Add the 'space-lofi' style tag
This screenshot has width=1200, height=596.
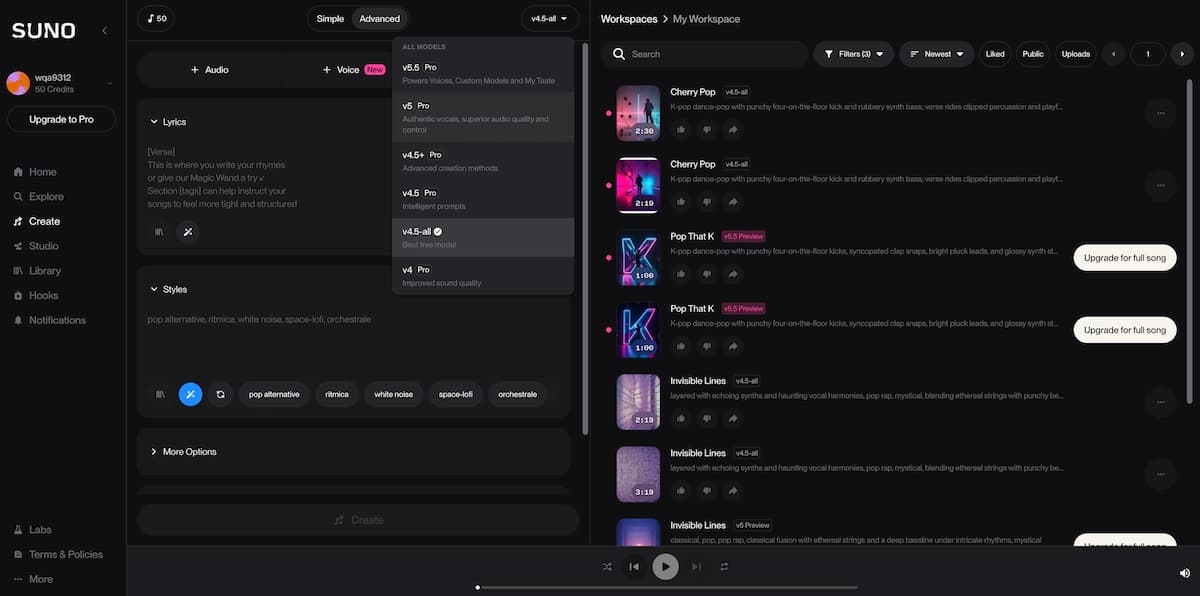pos(455,394)
